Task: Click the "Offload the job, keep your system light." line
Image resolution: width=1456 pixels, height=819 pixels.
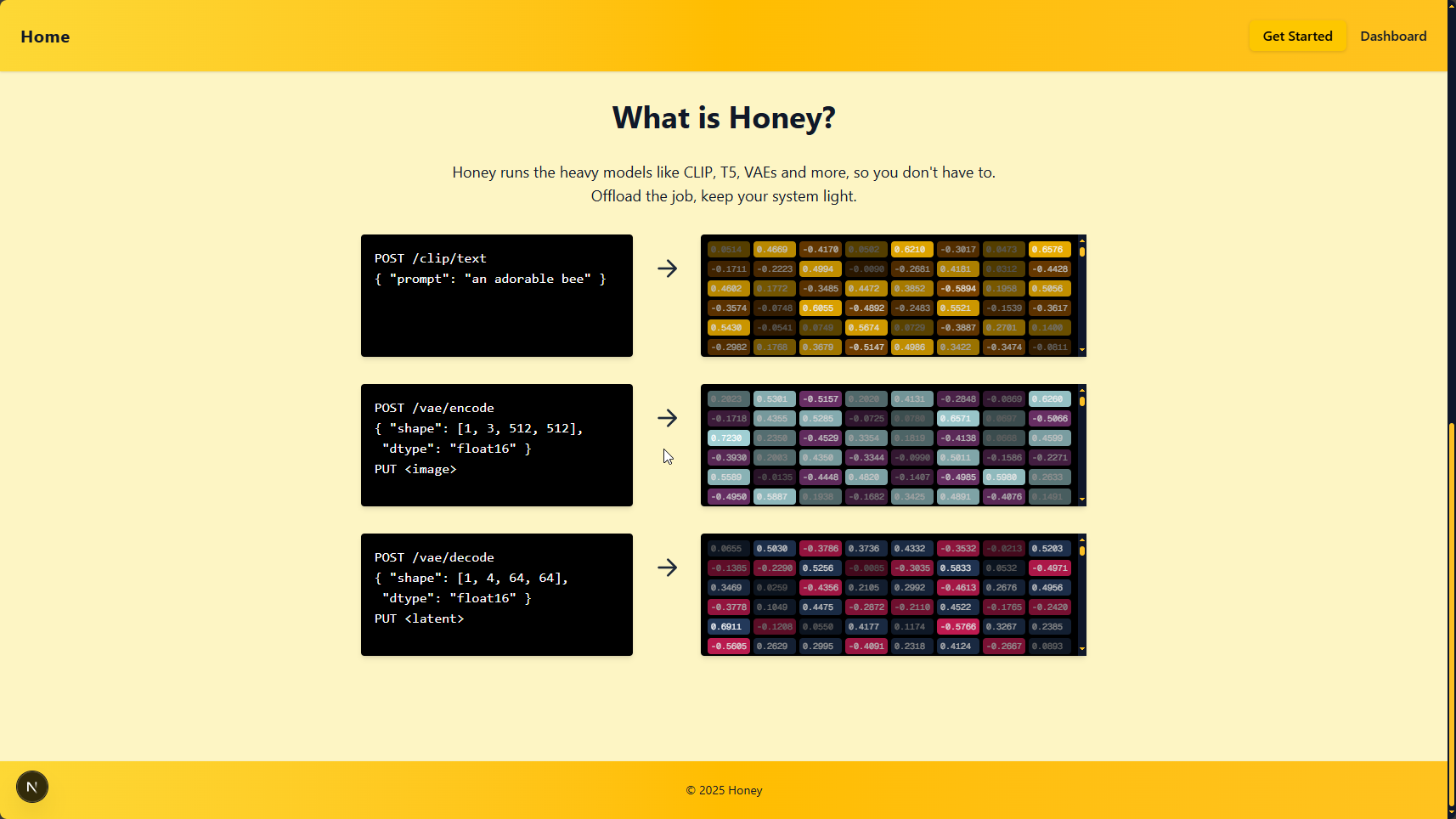Action: coord(724,196)
